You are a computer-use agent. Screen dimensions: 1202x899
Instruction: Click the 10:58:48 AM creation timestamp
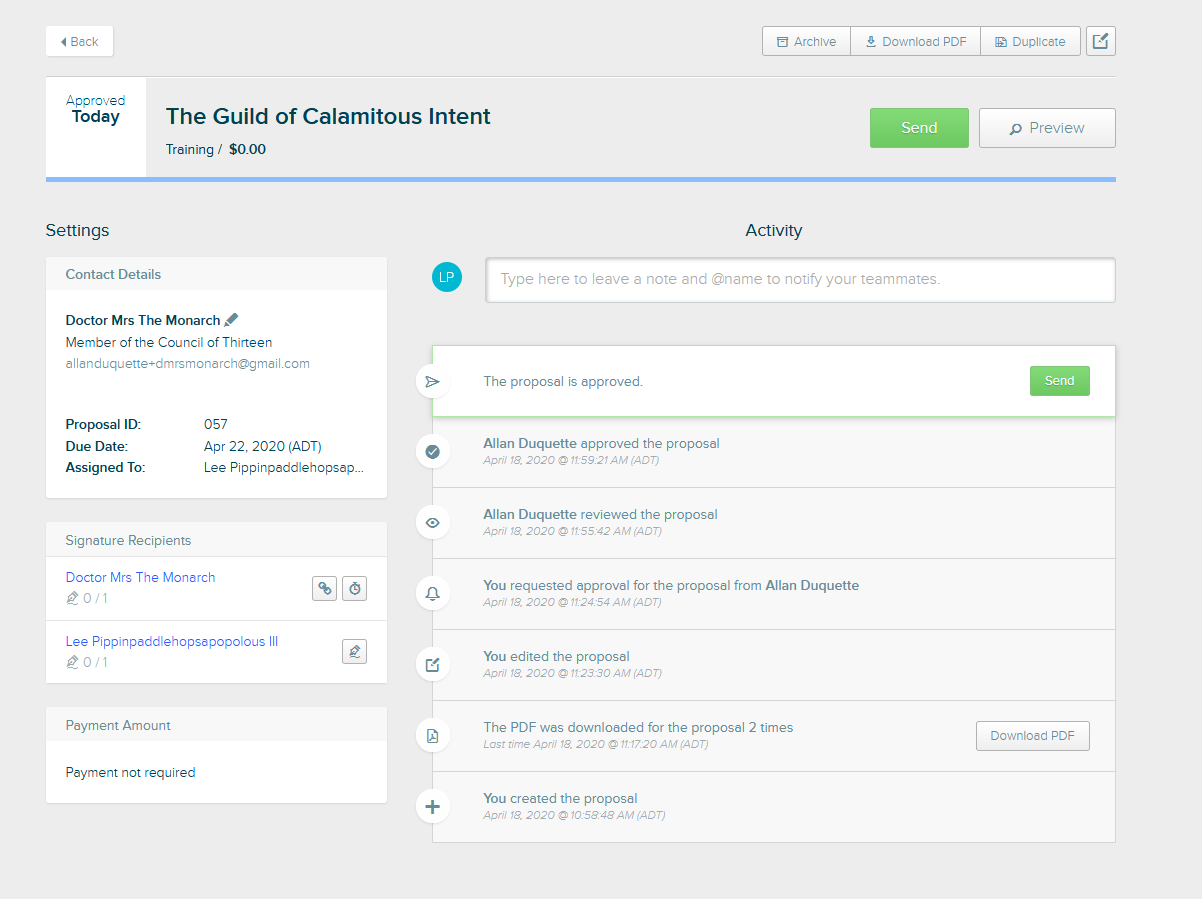(574, 815)
